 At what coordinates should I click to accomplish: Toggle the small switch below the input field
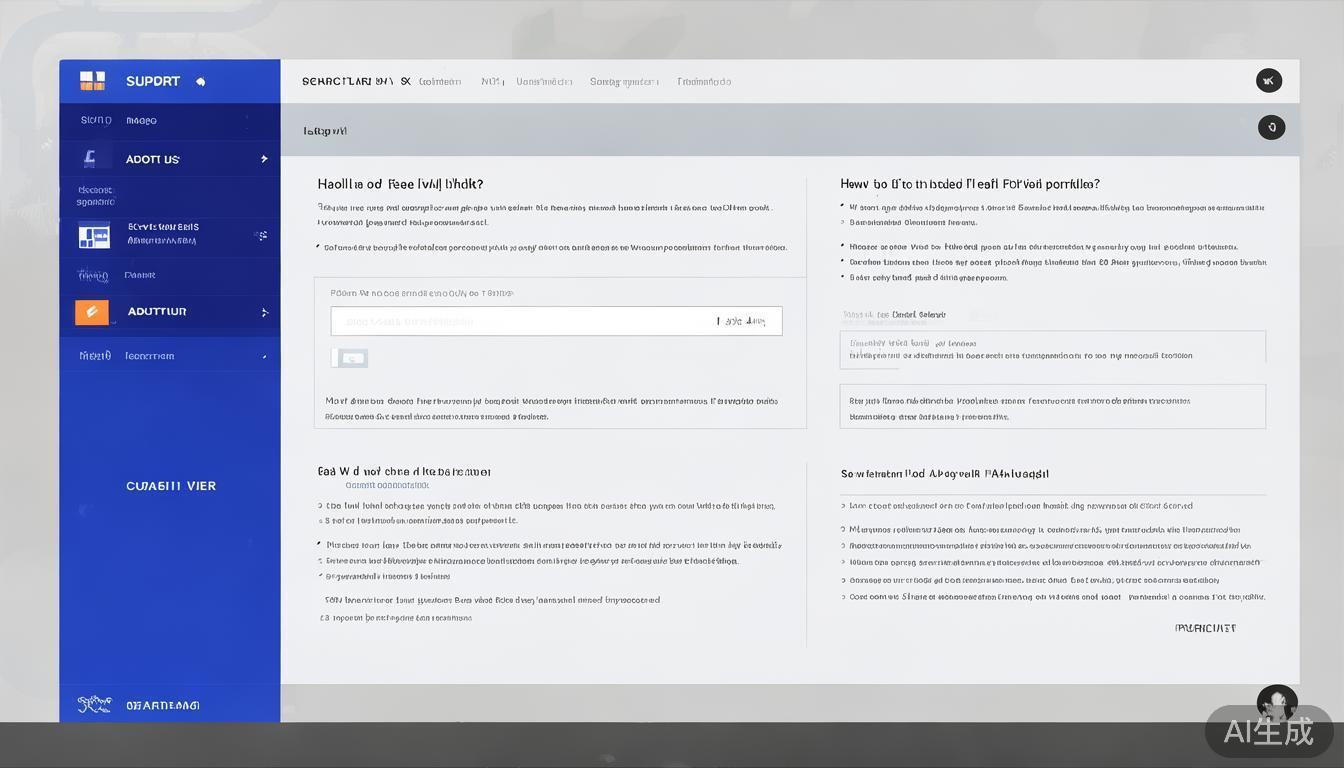[x=350, y=358]
